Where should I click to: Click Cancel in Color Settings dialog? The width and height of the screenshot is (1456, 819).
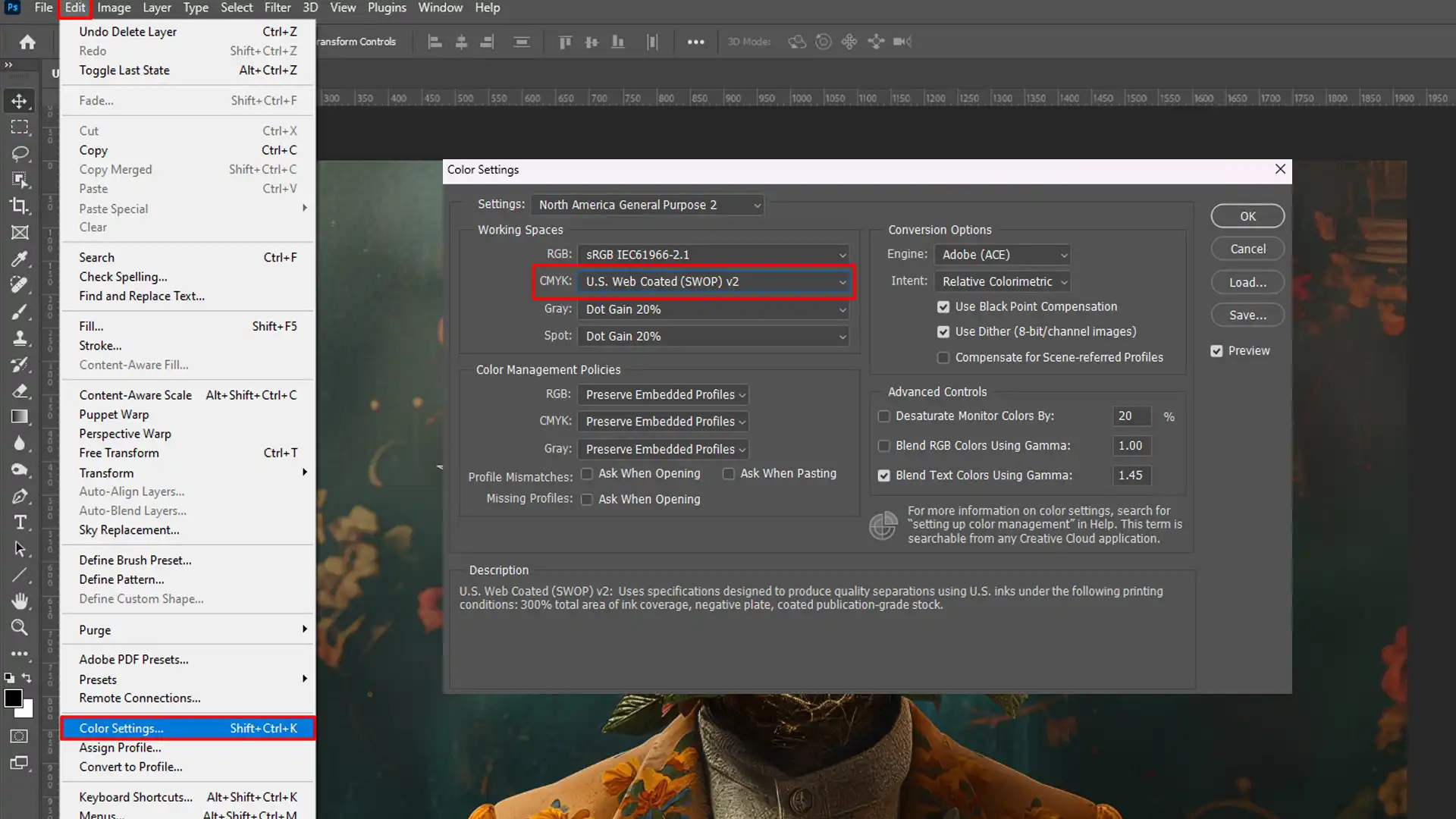[1247, 249]
